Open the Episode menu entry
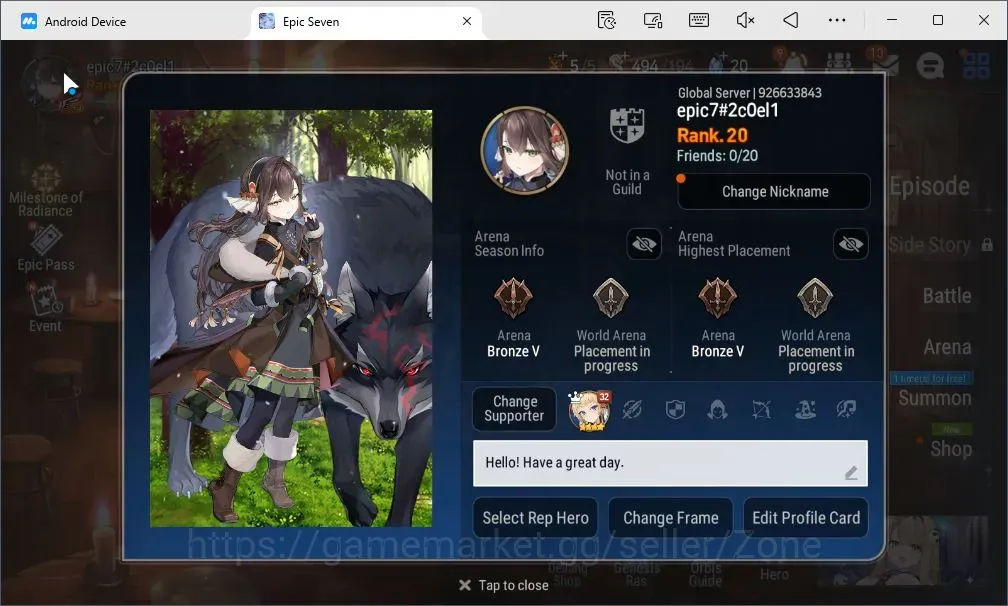Viewport: 1008px width, 606px height. coord(930,186)
